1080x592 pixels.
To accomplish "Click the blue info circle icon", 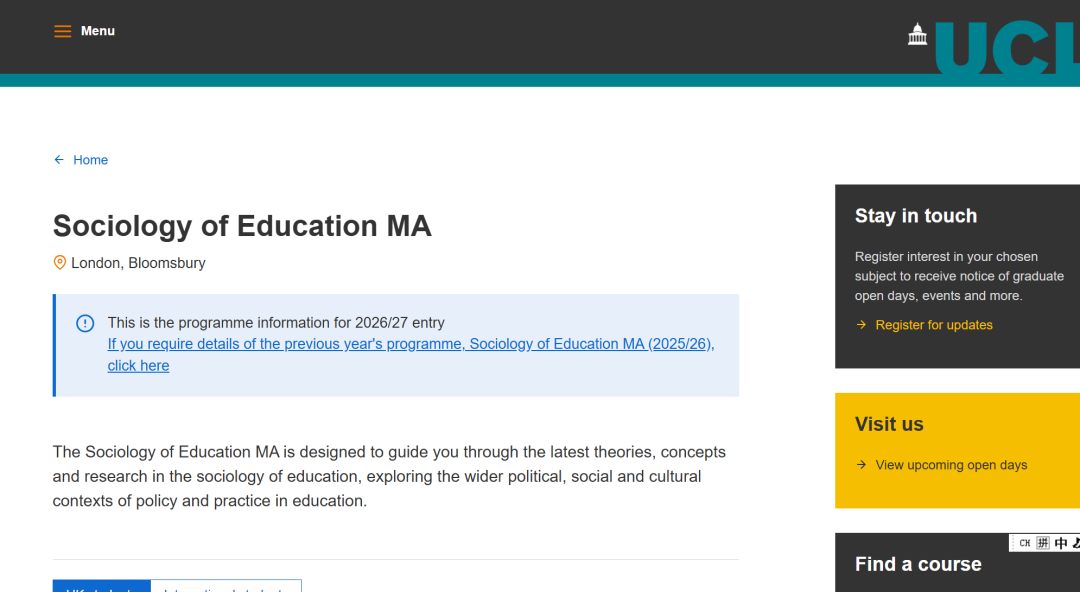I will coord(85,323).
